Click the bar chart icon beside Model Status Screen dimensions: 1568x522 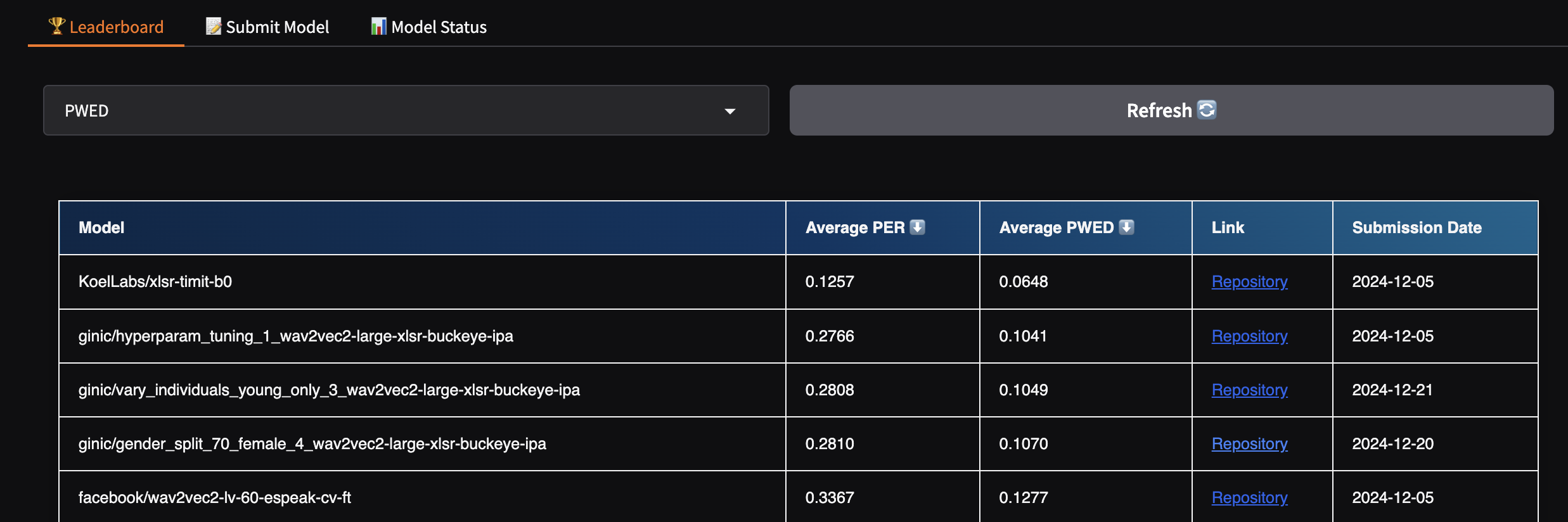pyautogui.click(x=378, y=26)
